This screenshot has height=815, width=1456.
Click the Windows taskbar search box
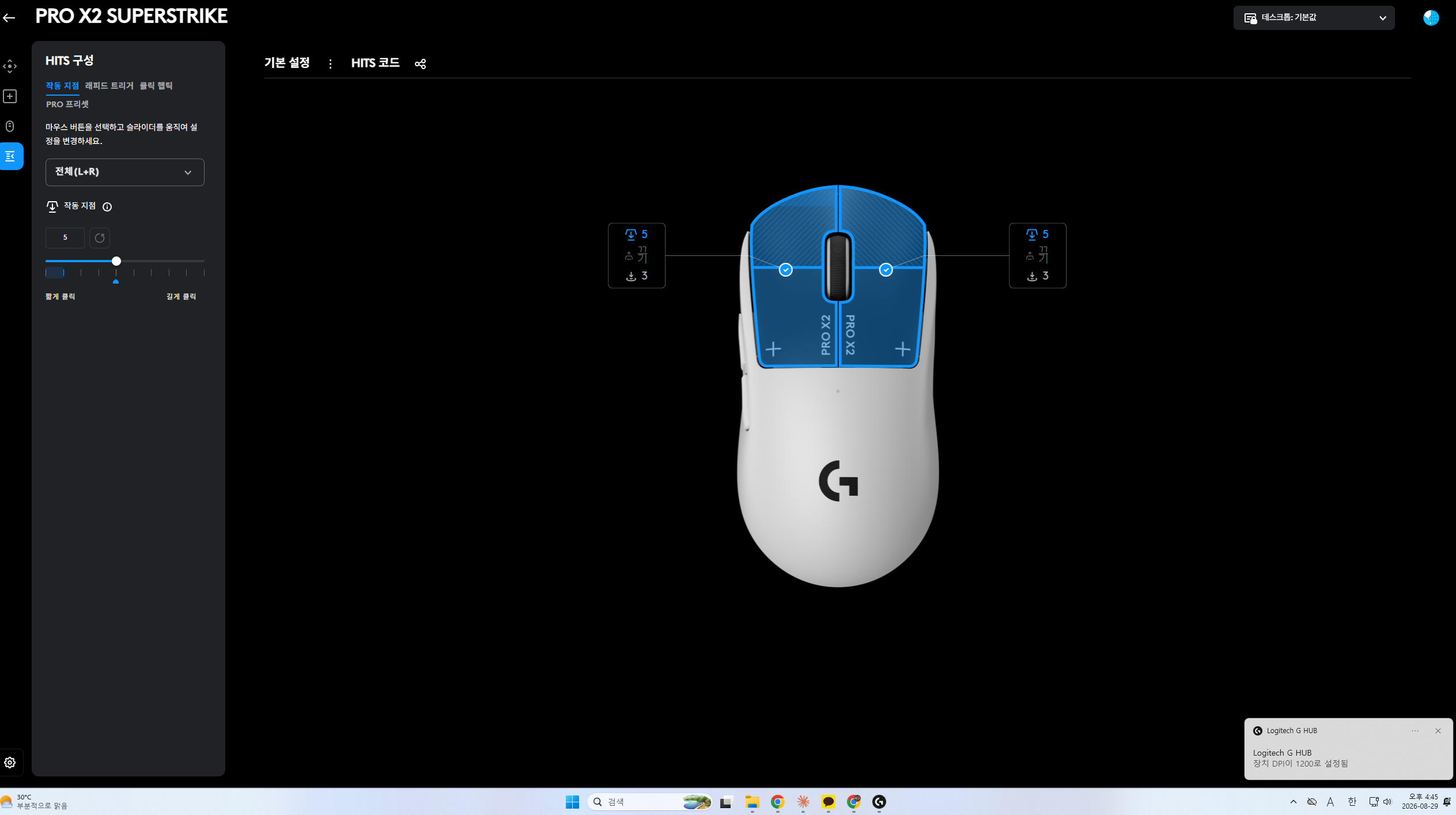pyautogui.click(x=649, y=802)
